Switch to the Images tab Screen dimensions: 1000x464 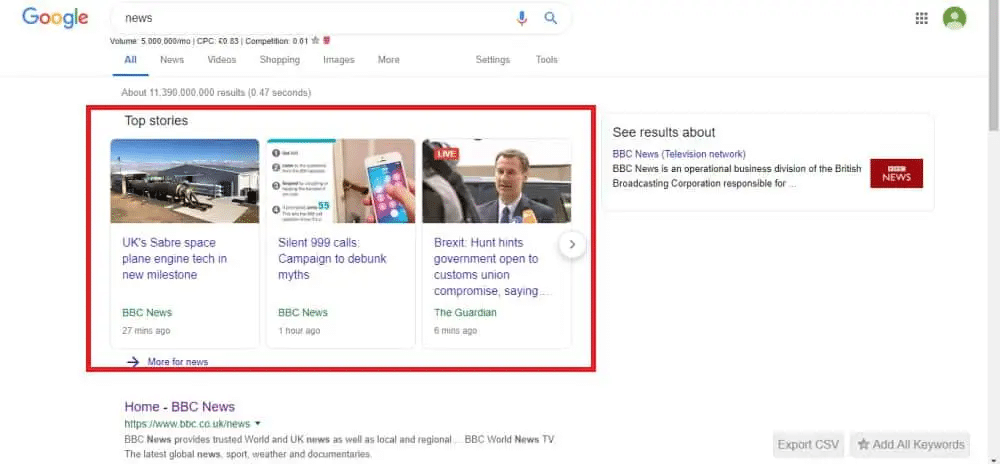339,59
